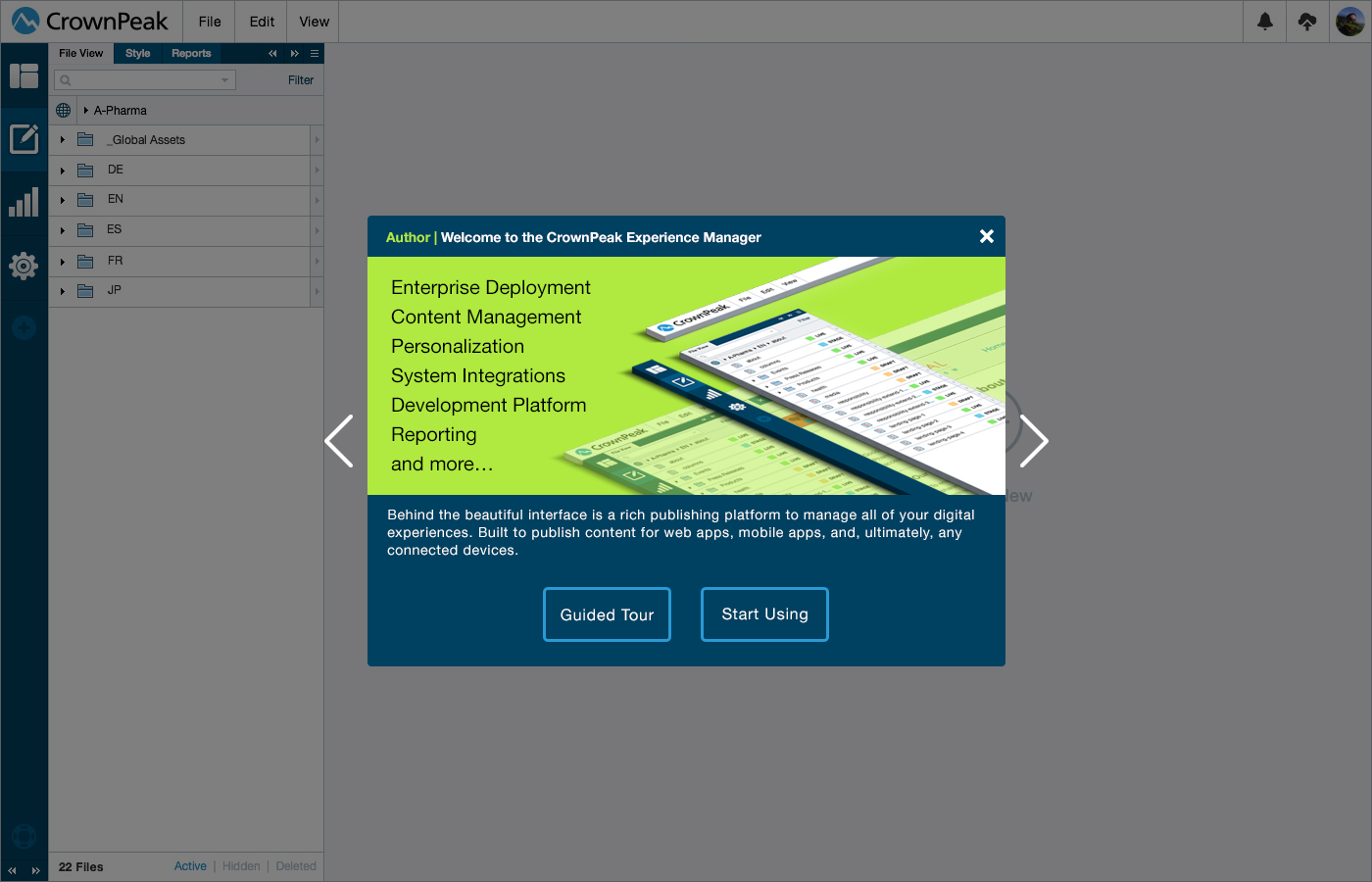Open the row arrow for DE
The height and width of the screenshot is (882, 1372).
[x=317, y=171]
